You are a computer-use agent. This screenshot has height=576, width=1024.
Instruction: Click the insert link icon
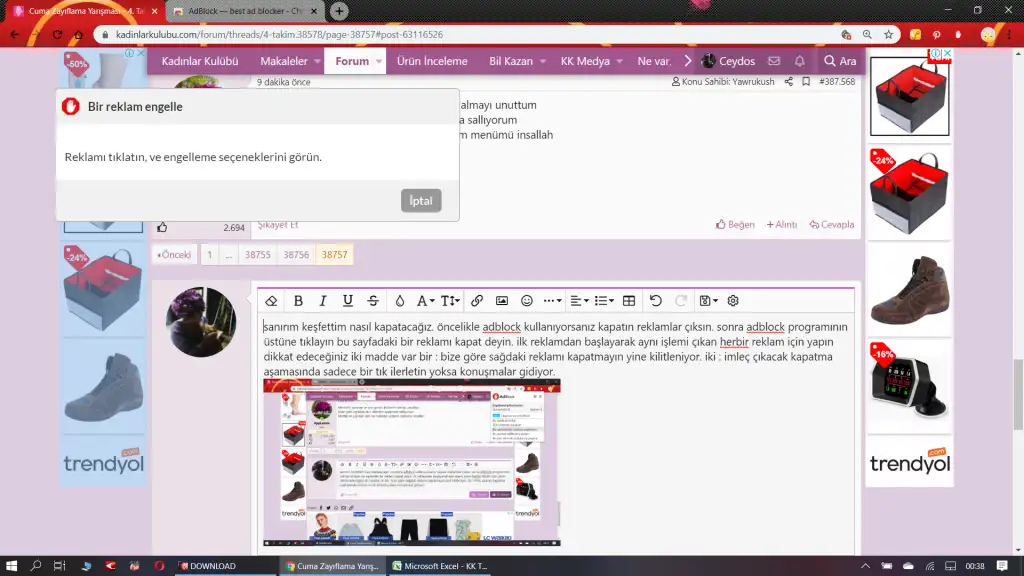tap(477, 301)
